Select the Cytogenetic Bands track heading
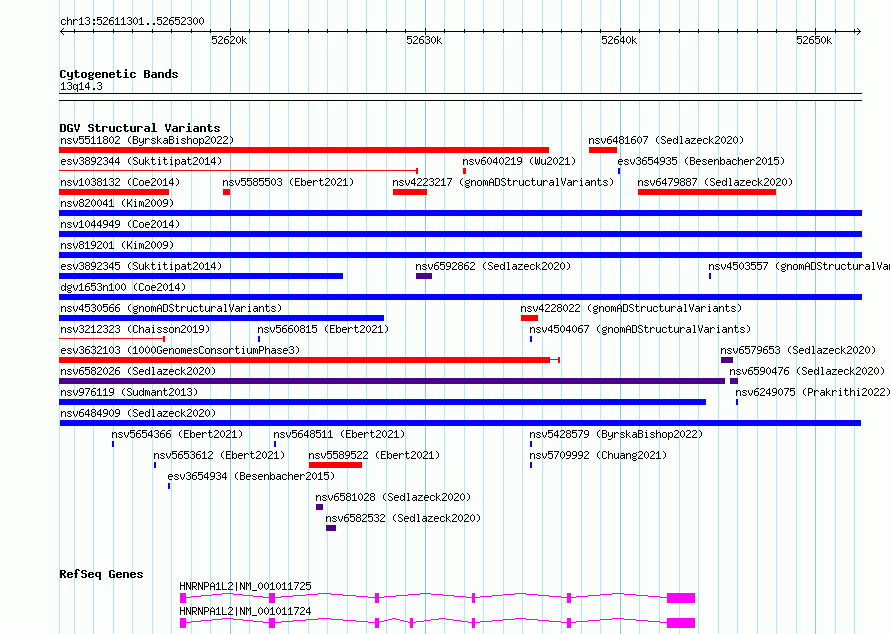 click(119, 74)
